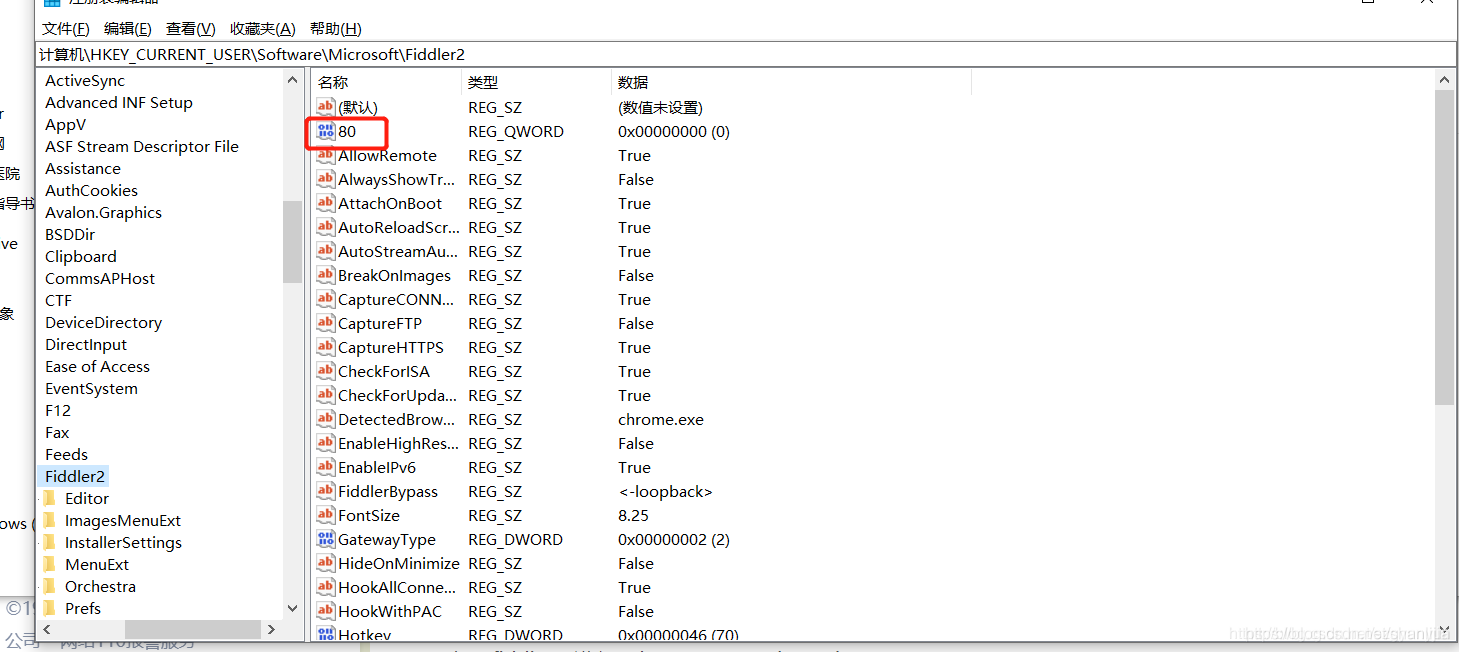Click the tree horizontal scroll-right arrow
This screenshot has height=652, width=1459.
point(272,629)
